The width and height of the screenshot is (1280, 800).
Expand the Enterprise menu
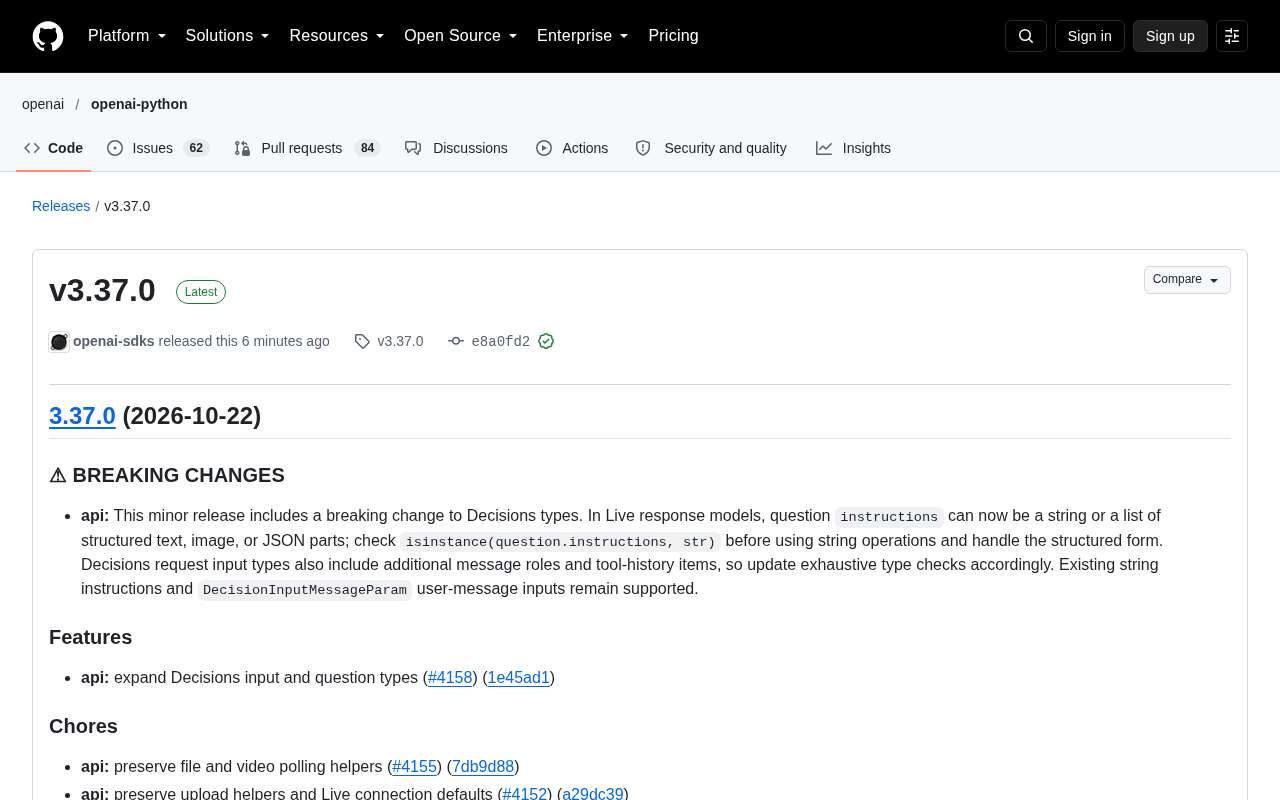[x=583, y=36]
